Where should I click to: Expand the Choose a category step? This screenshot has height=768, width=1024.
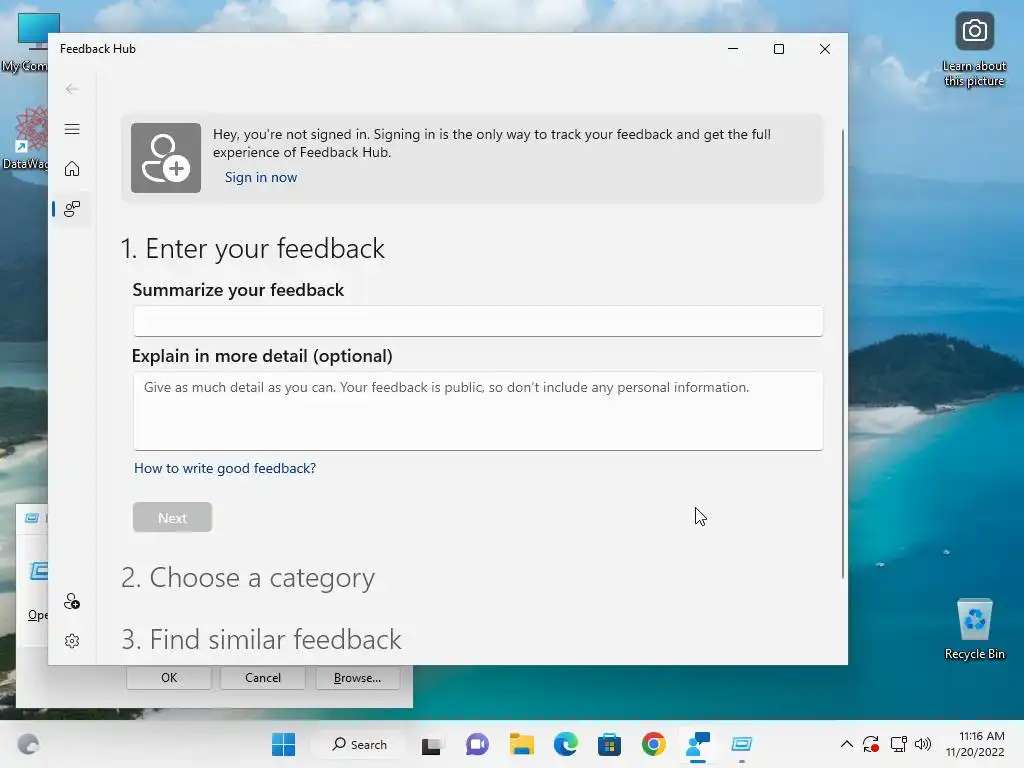pyautogui.click(x=248, y=578)
